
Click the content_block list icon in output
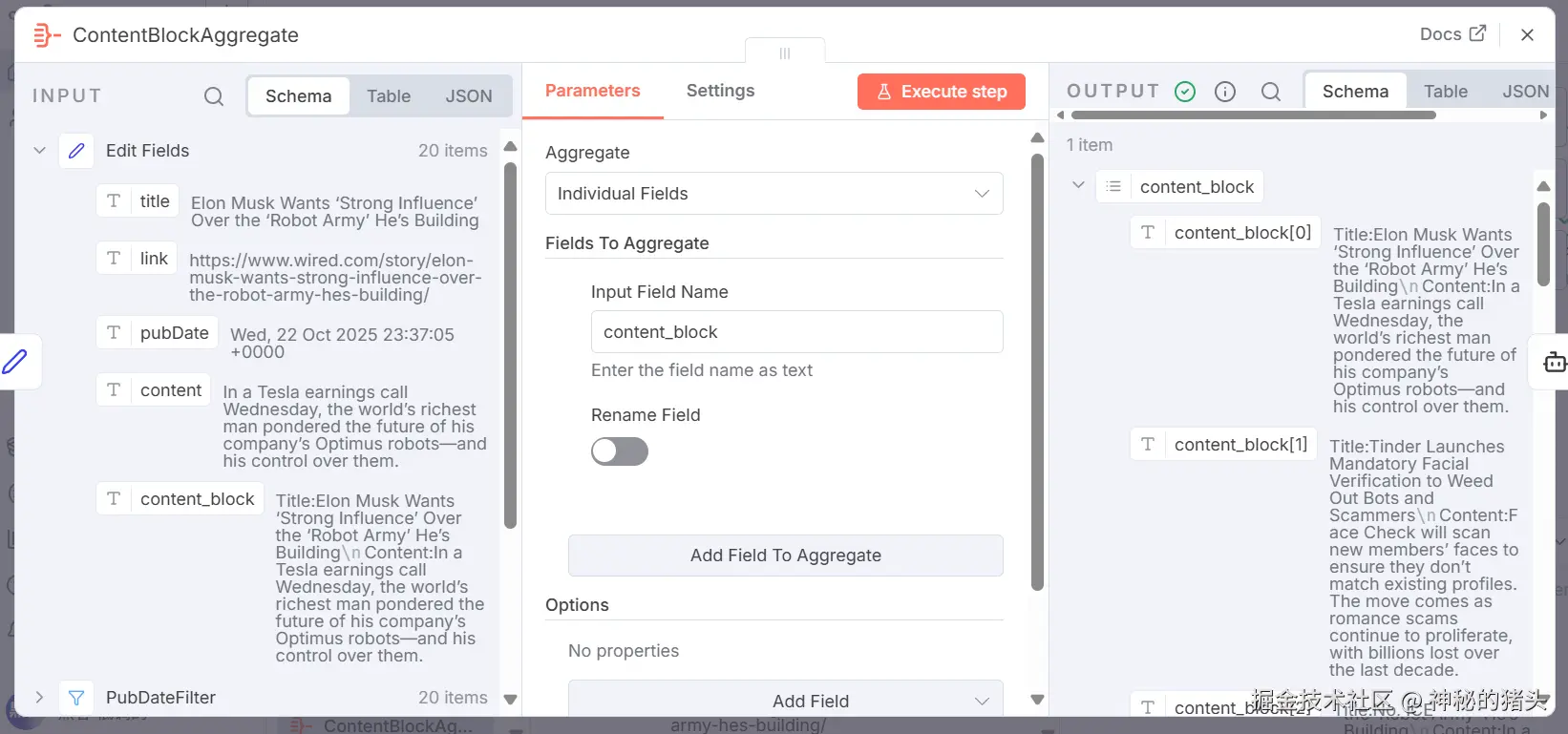click(1113, 187)
